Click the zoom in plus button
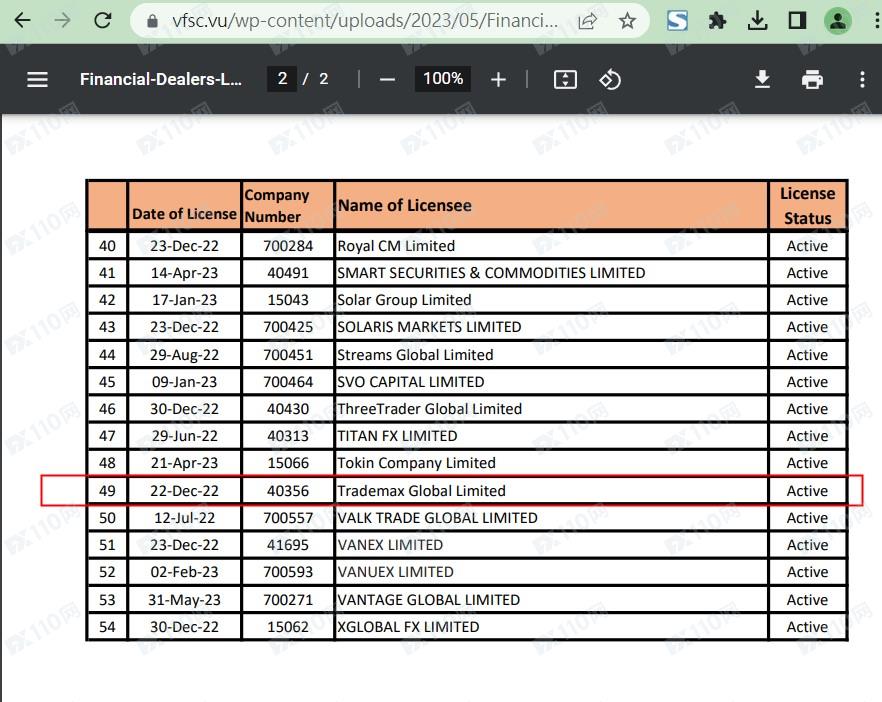 (x=498, y=80)
